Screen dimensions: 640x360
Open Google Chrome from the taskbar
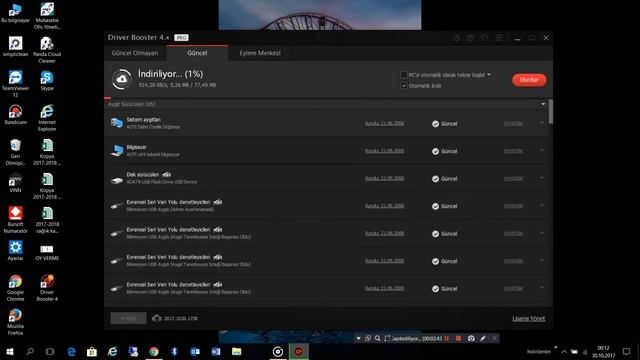click(x=154, y=351)
